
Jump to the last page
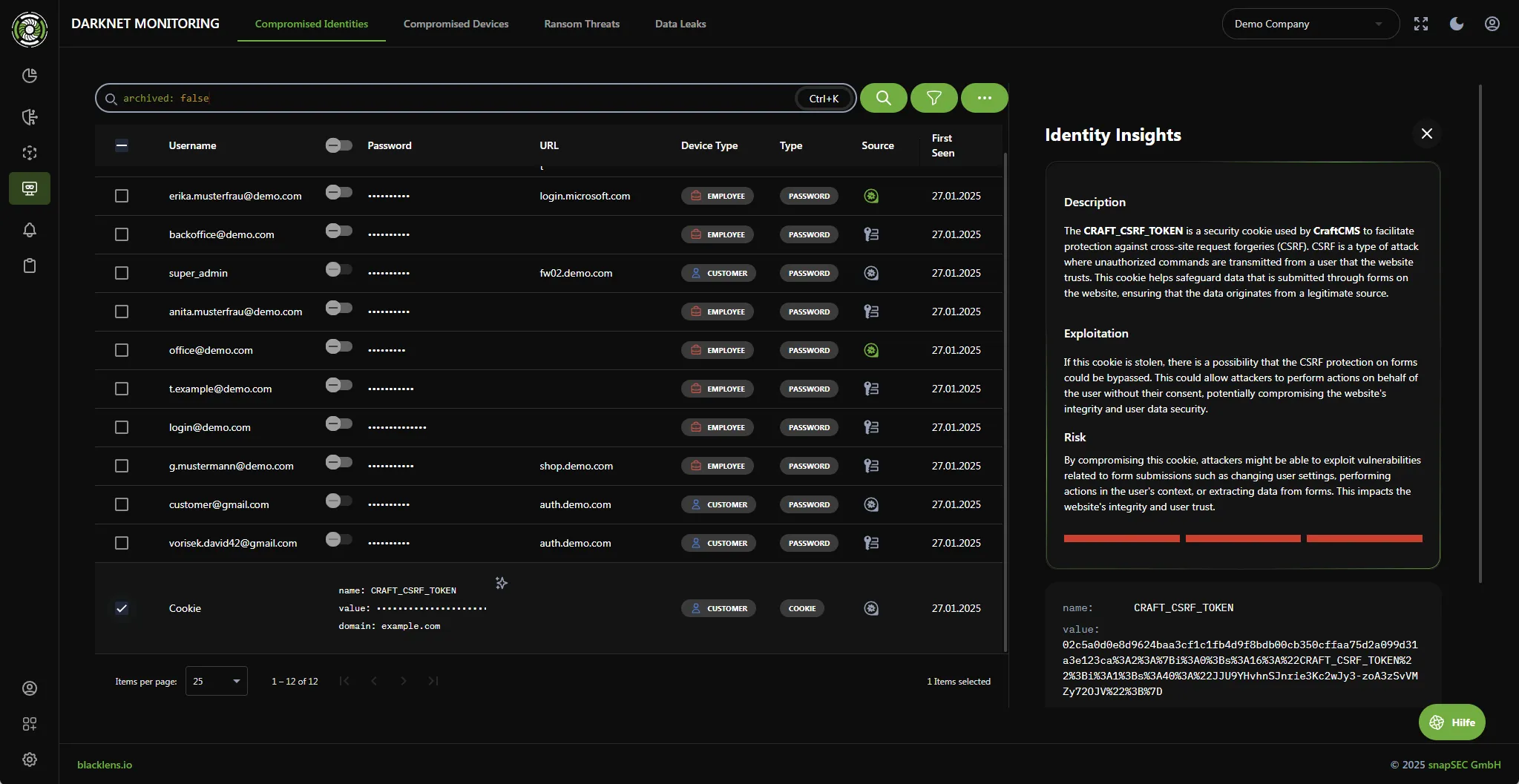(x=433, y=681)
